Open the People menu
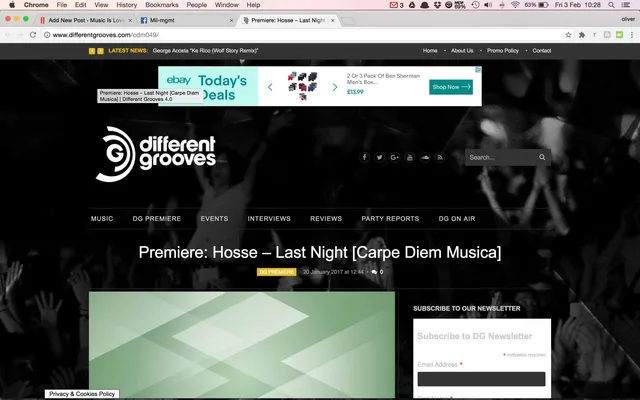640x400 pixels. [196, 5]
